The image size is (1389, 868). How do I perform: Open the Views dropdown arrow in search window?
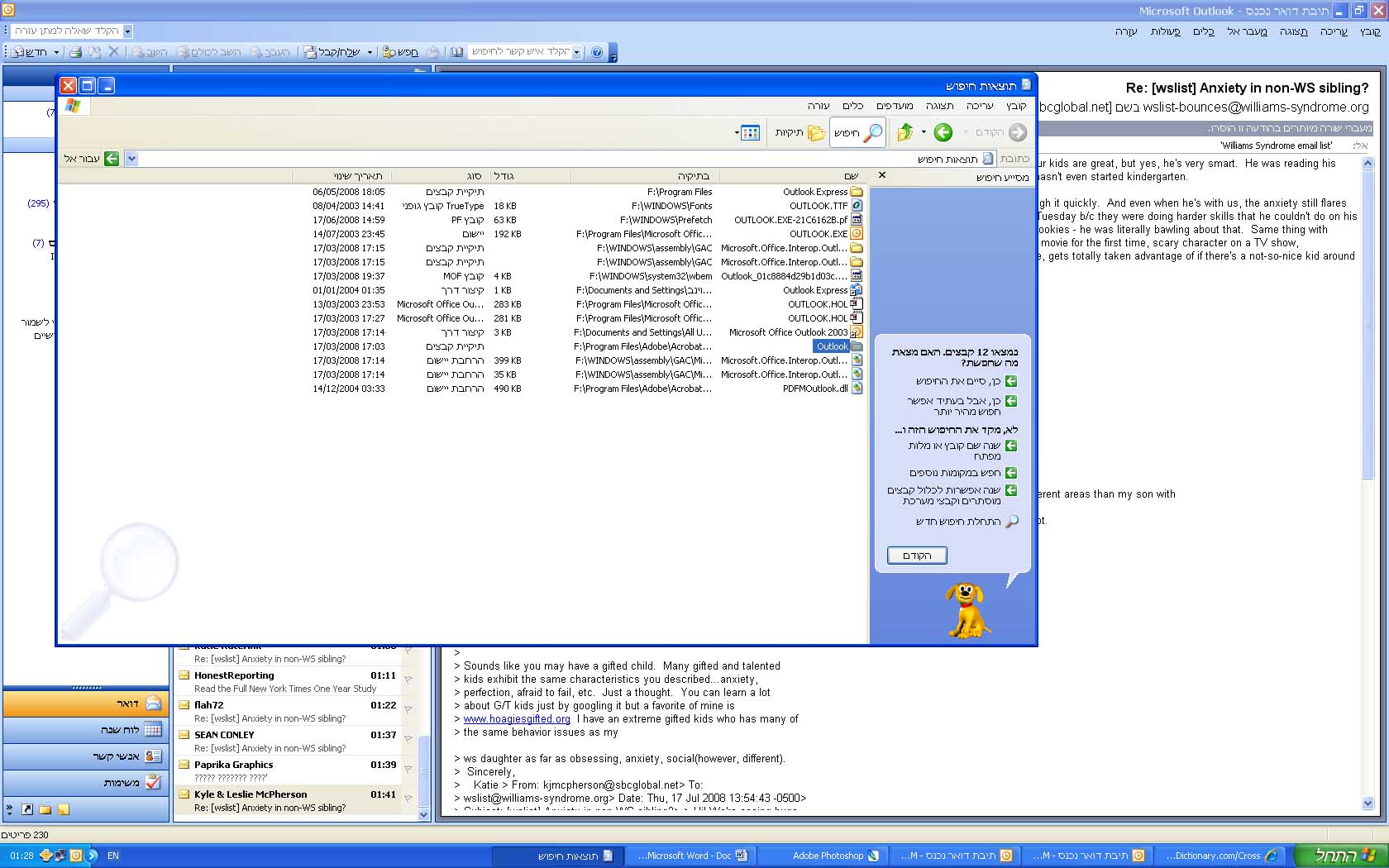click(x=737, y=132)
